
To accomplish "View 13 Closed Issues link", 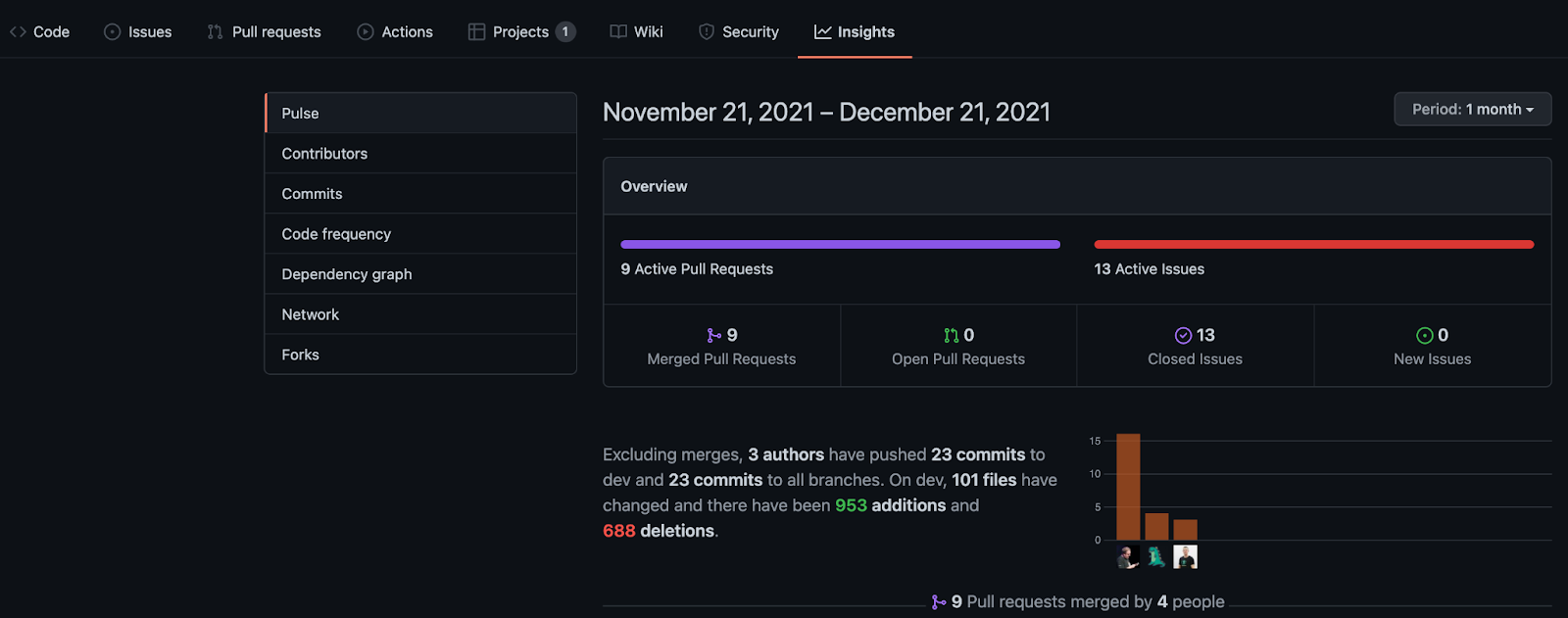I will [x=1195, y=347].
